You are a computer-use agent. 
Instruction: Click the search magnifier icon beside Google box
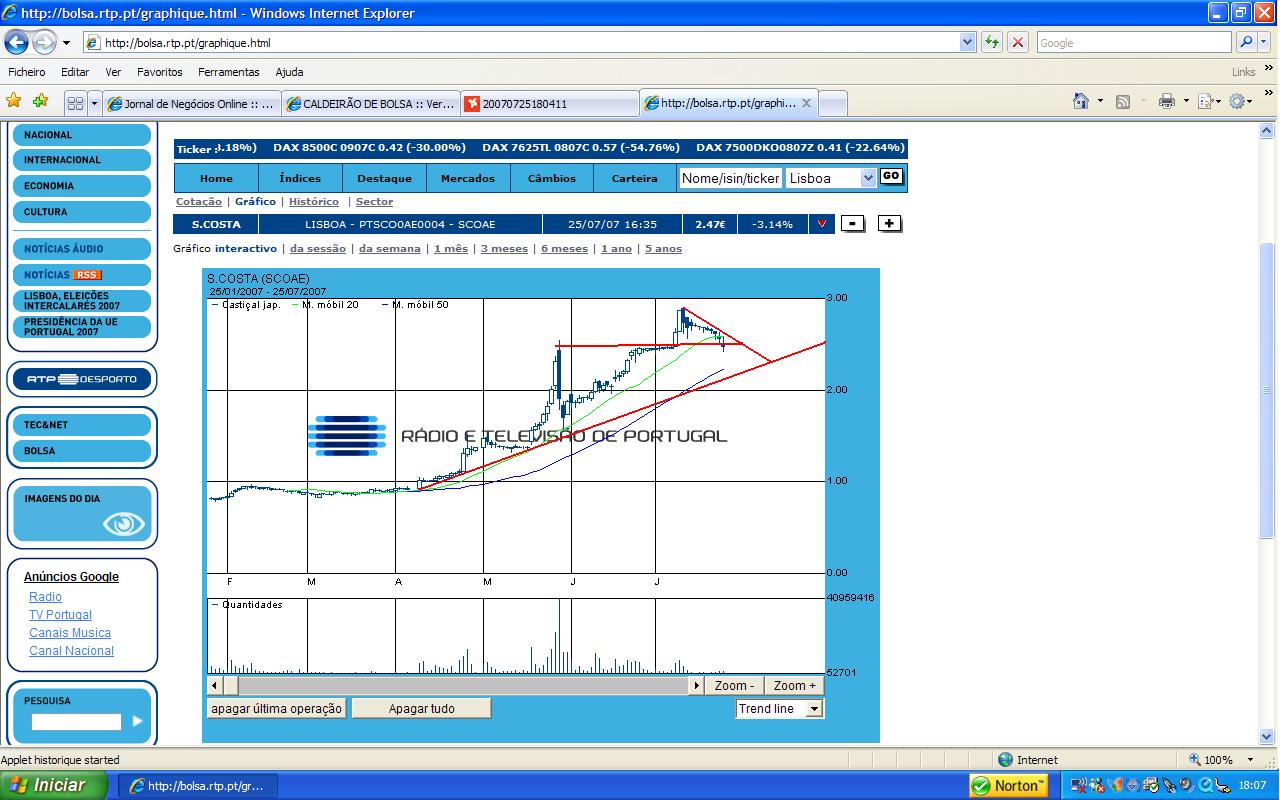click(1245, 42)
